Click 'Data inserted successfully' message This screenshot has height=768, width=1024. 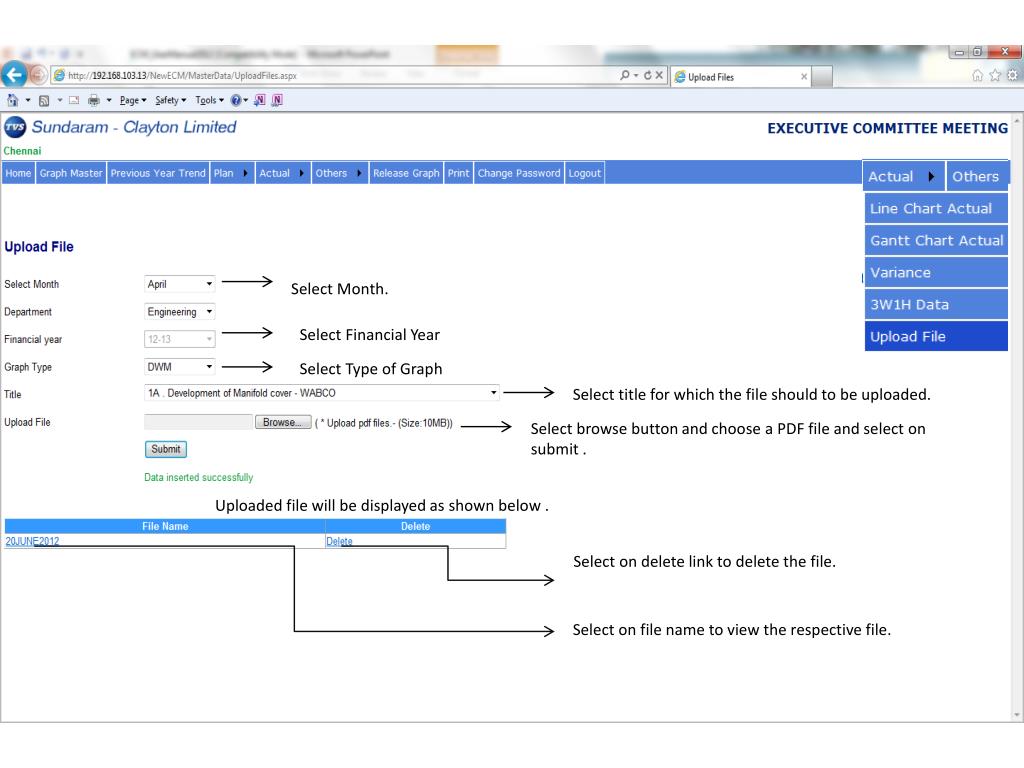(x=199, y=477)
